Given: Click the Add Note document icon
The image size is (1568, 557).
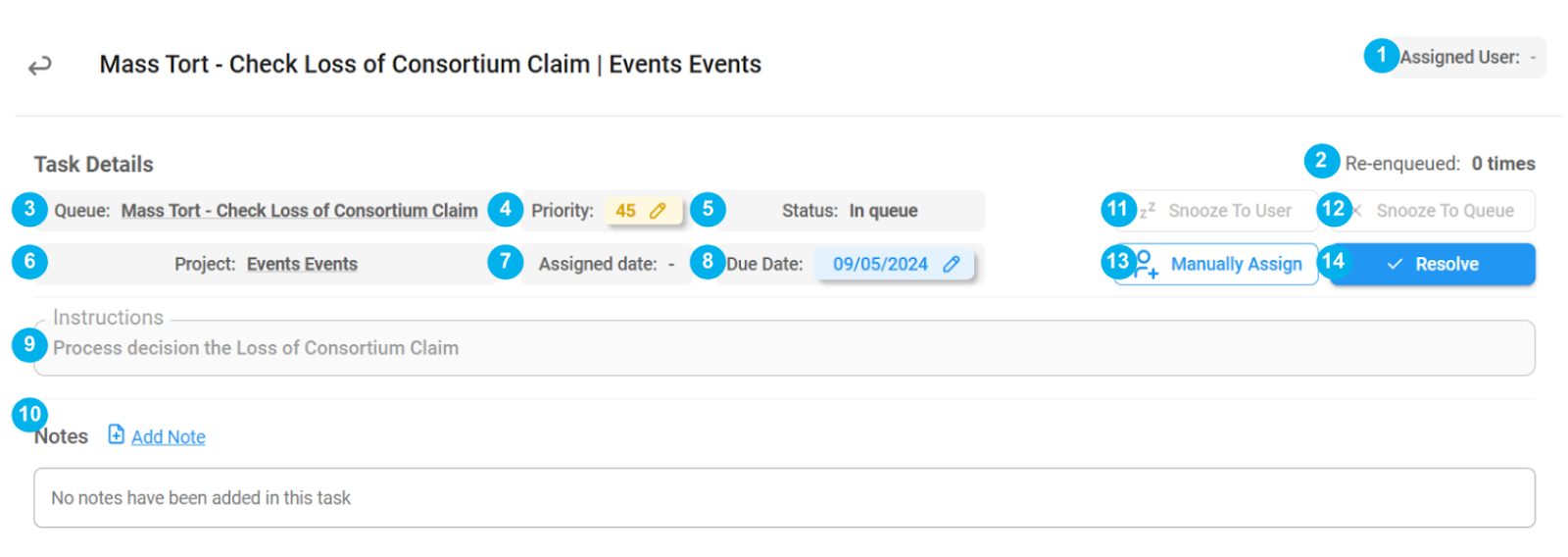Looking at the screenshot, I should 116,434.
